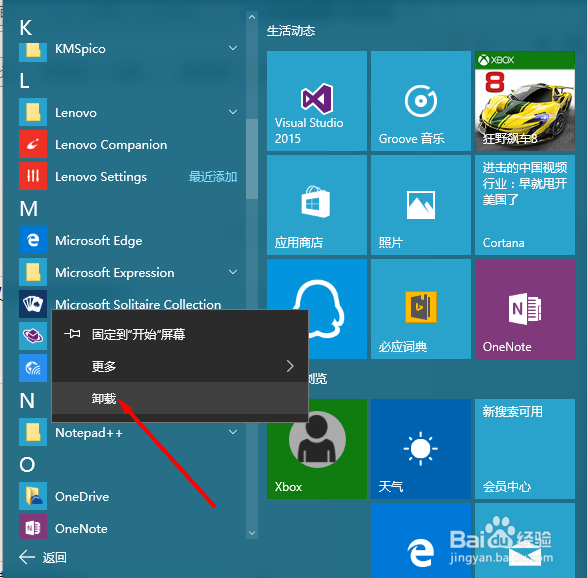Click the Notepad++ folder icon

point(33,432)
